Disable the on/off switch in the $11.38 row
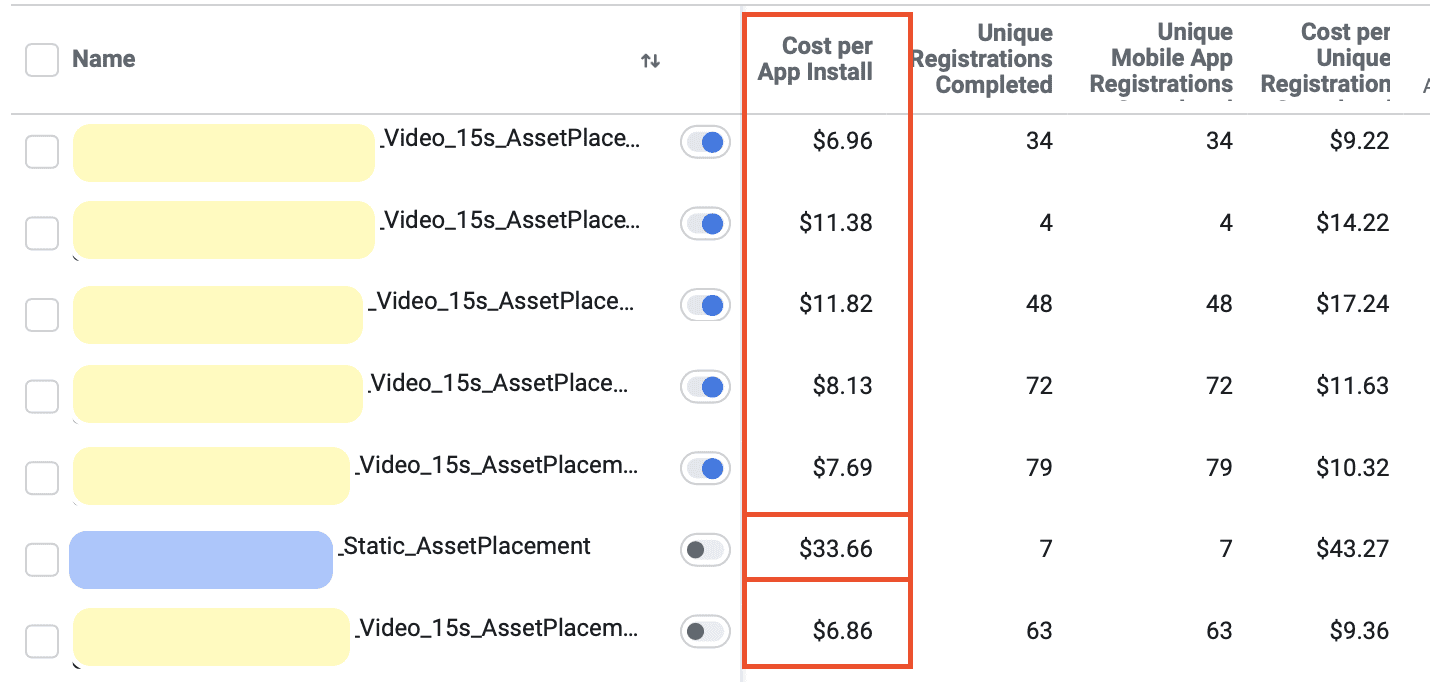The width and height of the screenshot is (1430, 682). tap(705, 224)
